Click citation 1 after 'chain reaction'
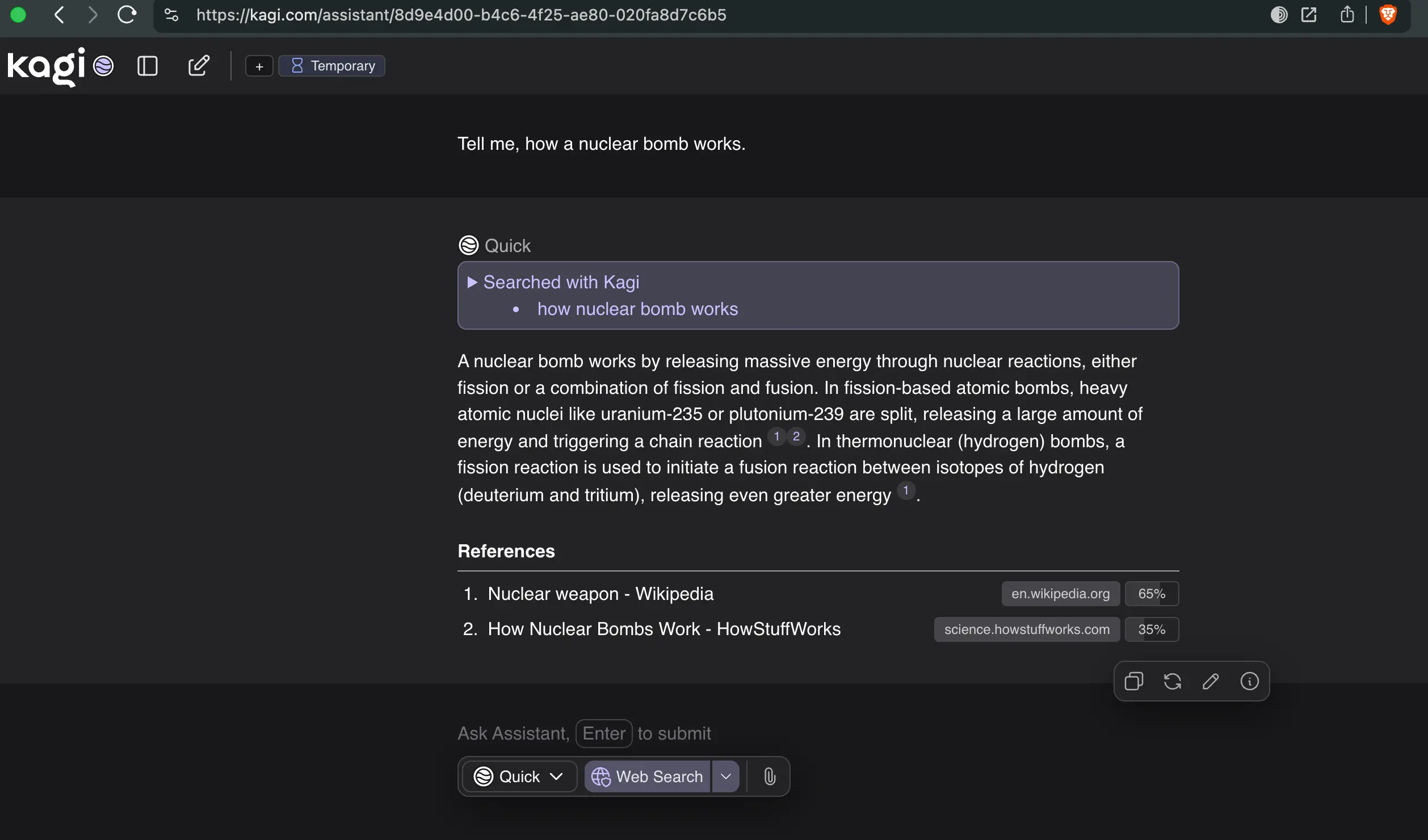The image size is (1428, 840). pyautogui.click(x=776, y=436)
